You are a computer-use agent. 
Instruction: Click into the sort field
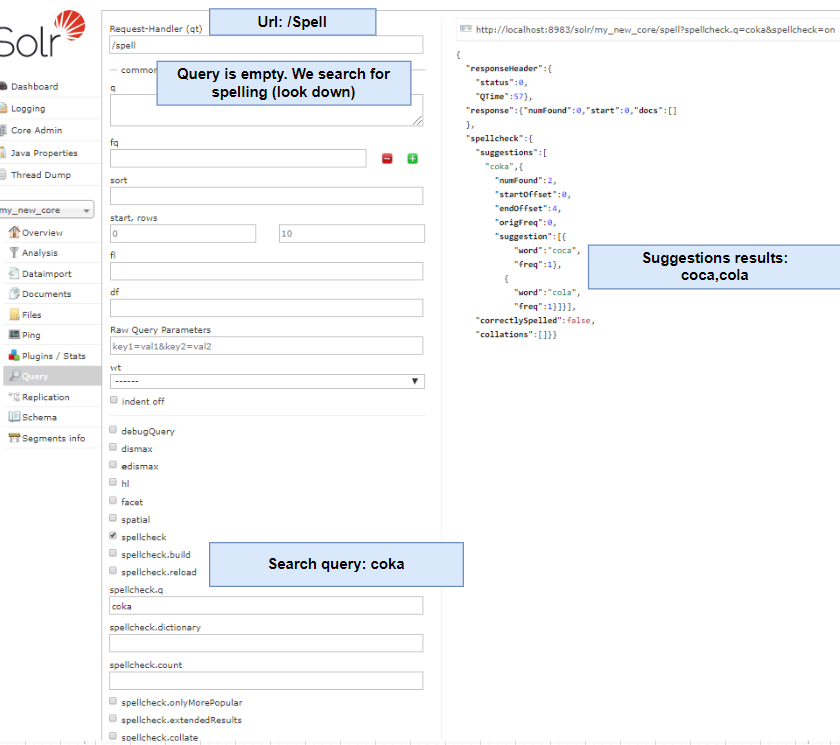[266, 196]
